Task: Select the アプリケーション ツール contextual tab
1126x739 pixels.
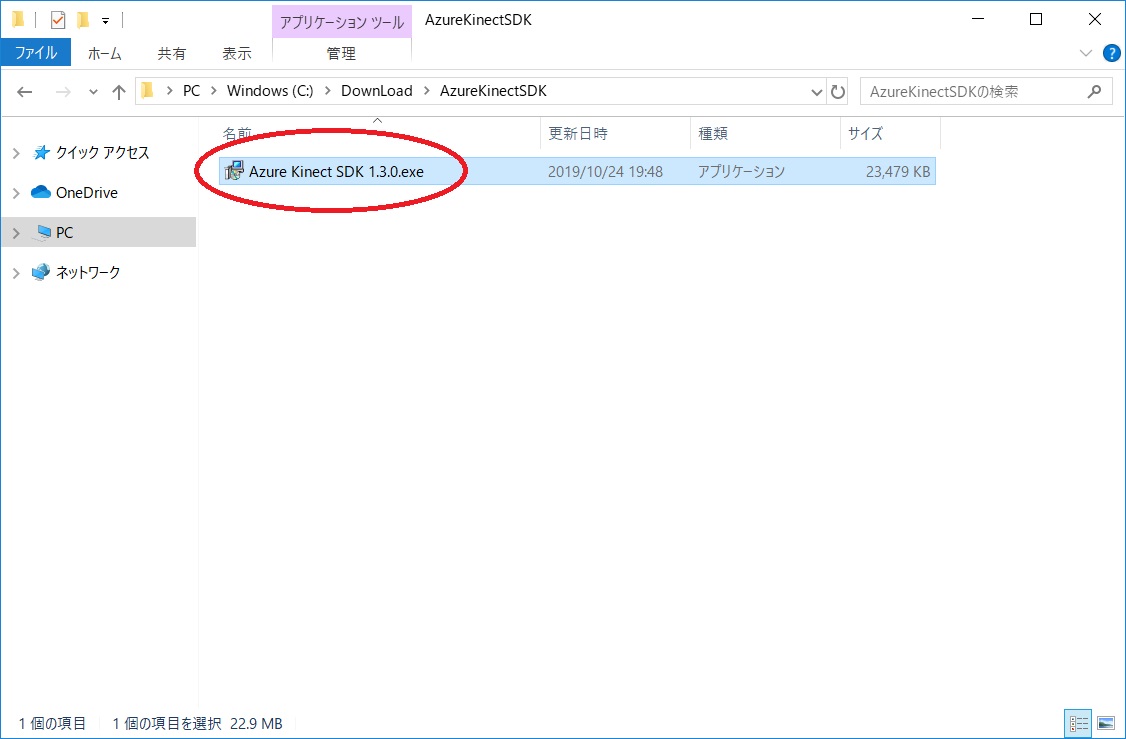Action: tap(341, 22)
